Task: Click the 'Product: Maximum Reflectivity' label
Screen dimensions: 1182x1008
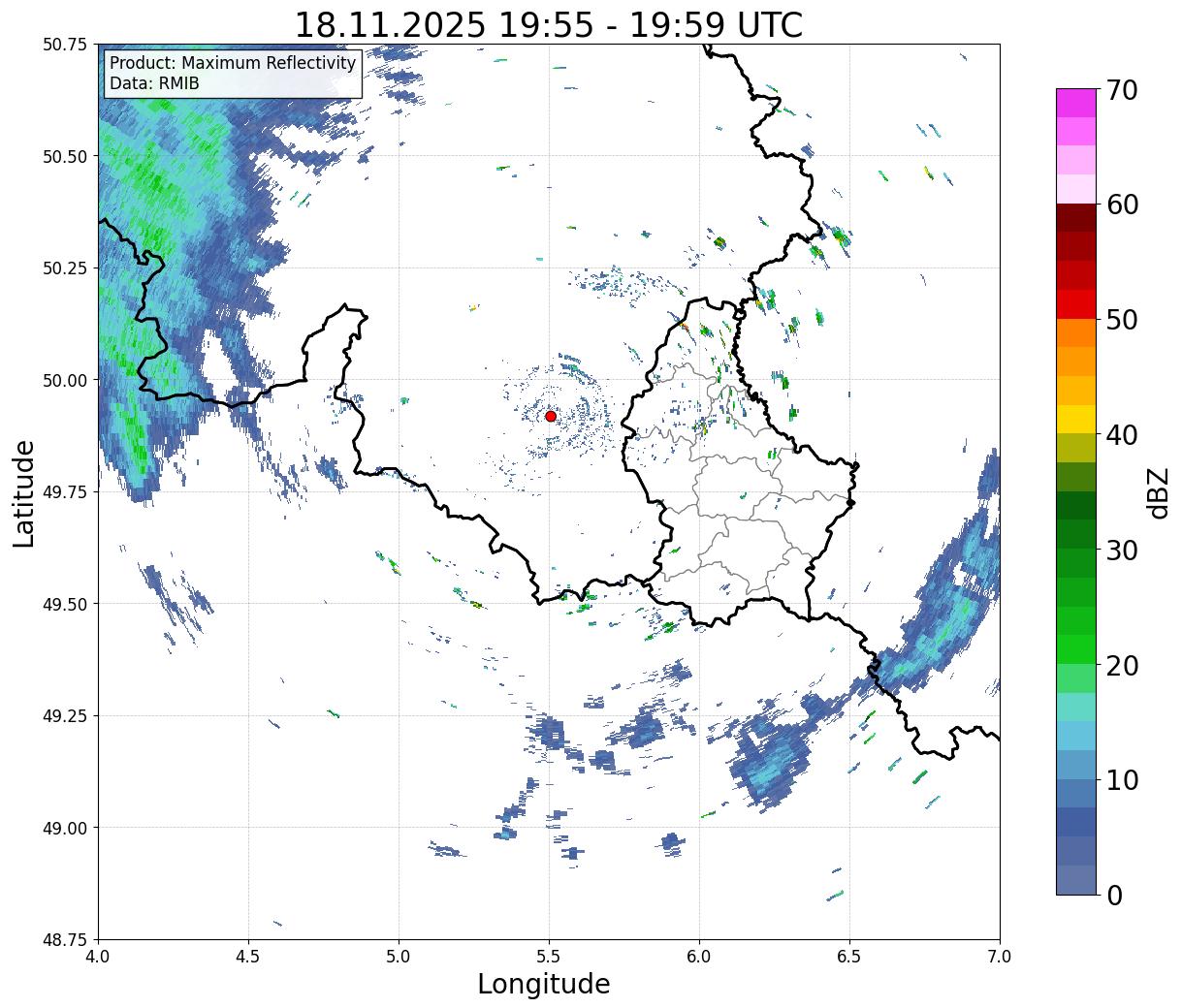Action: click(233, 63)
